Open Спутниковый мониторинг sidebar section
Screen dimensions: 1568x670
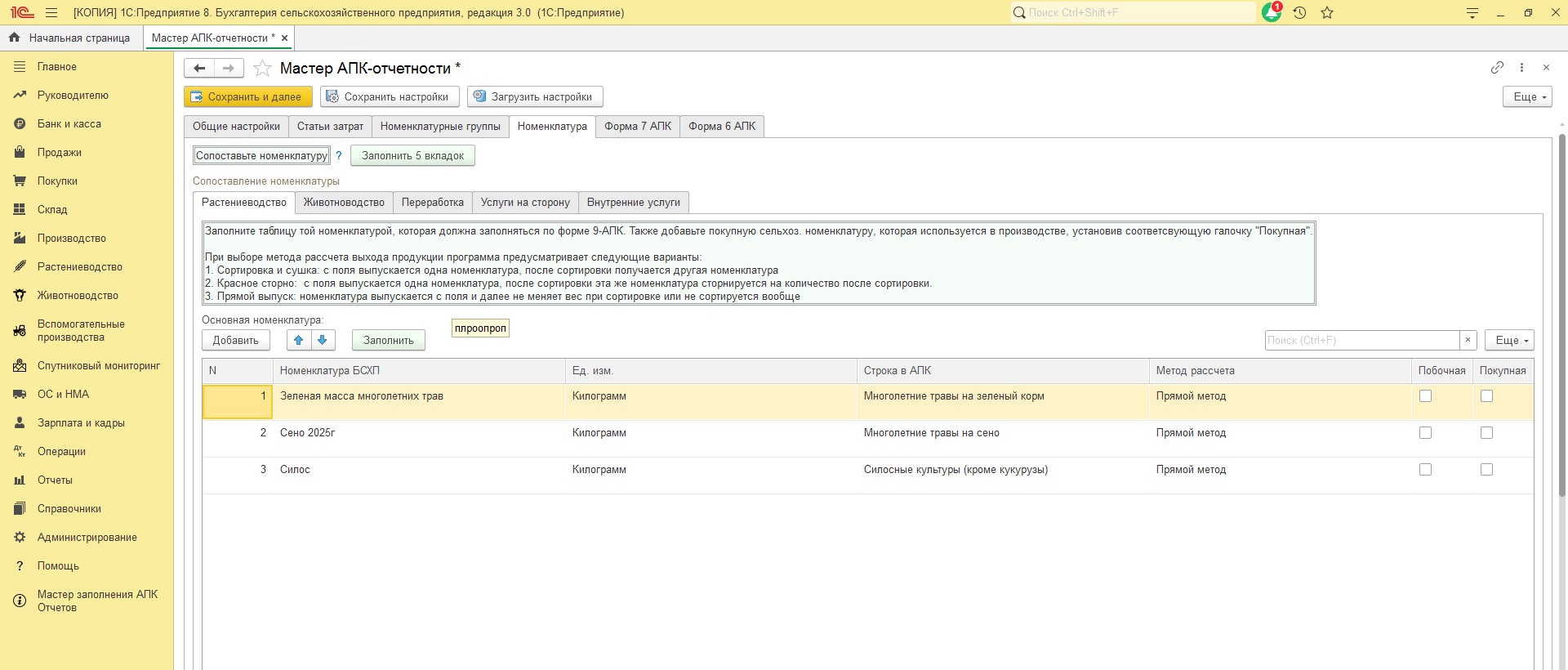99,366
